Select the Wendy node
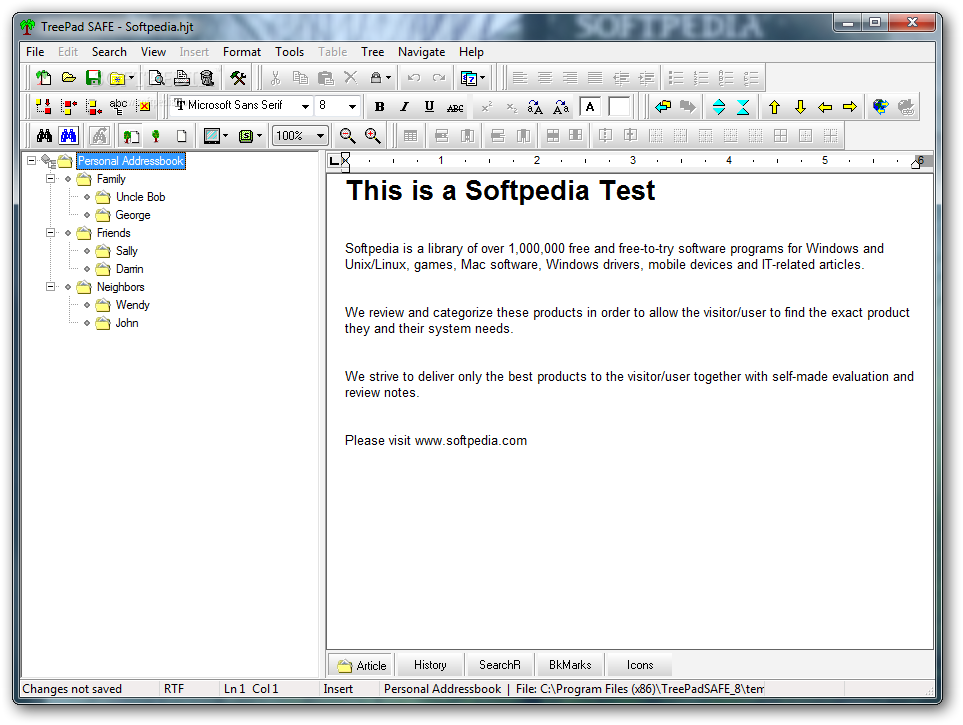The image size is (963, 725). (x=132, y=305)
